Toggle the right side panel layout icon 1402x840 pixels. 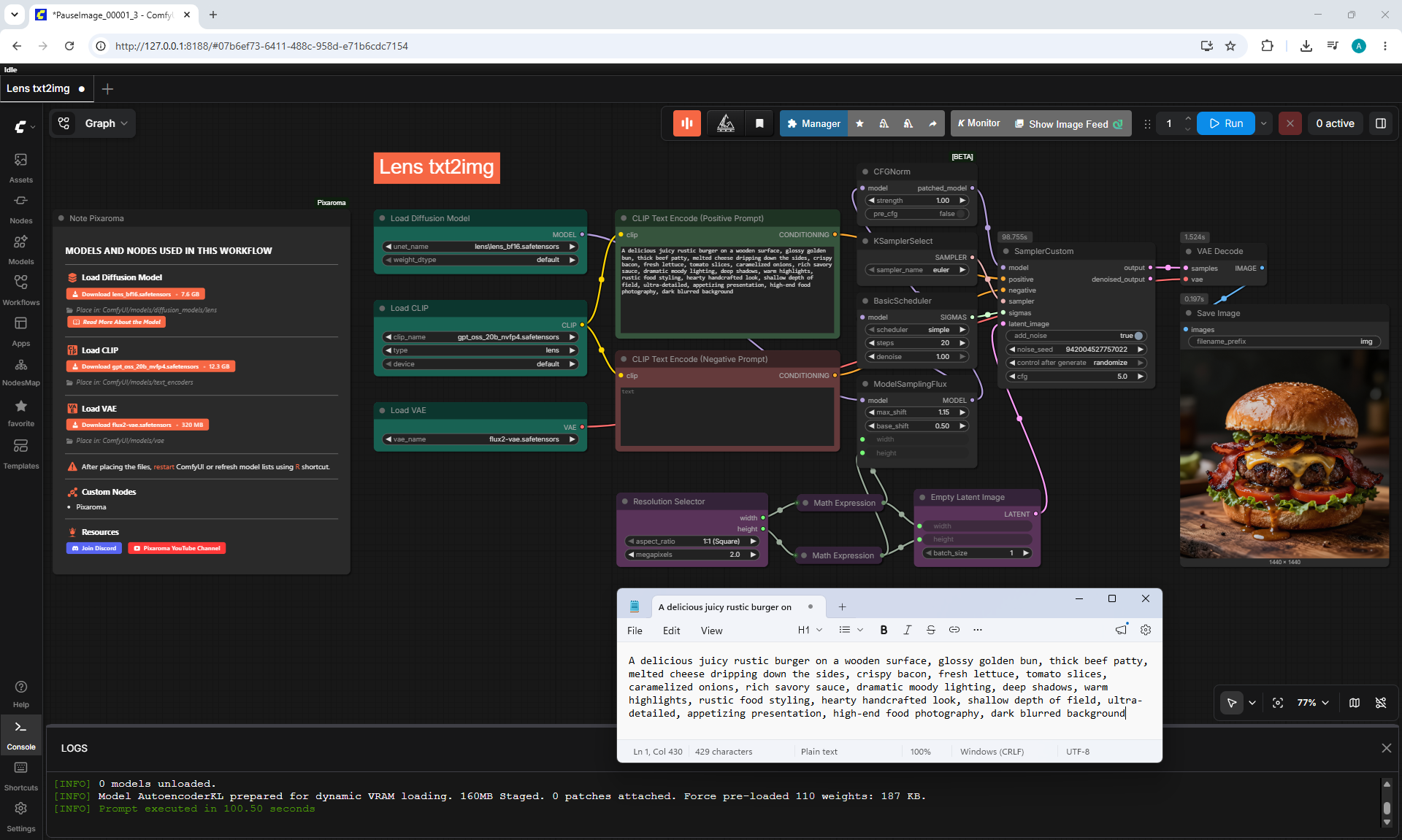point(1380,123)
